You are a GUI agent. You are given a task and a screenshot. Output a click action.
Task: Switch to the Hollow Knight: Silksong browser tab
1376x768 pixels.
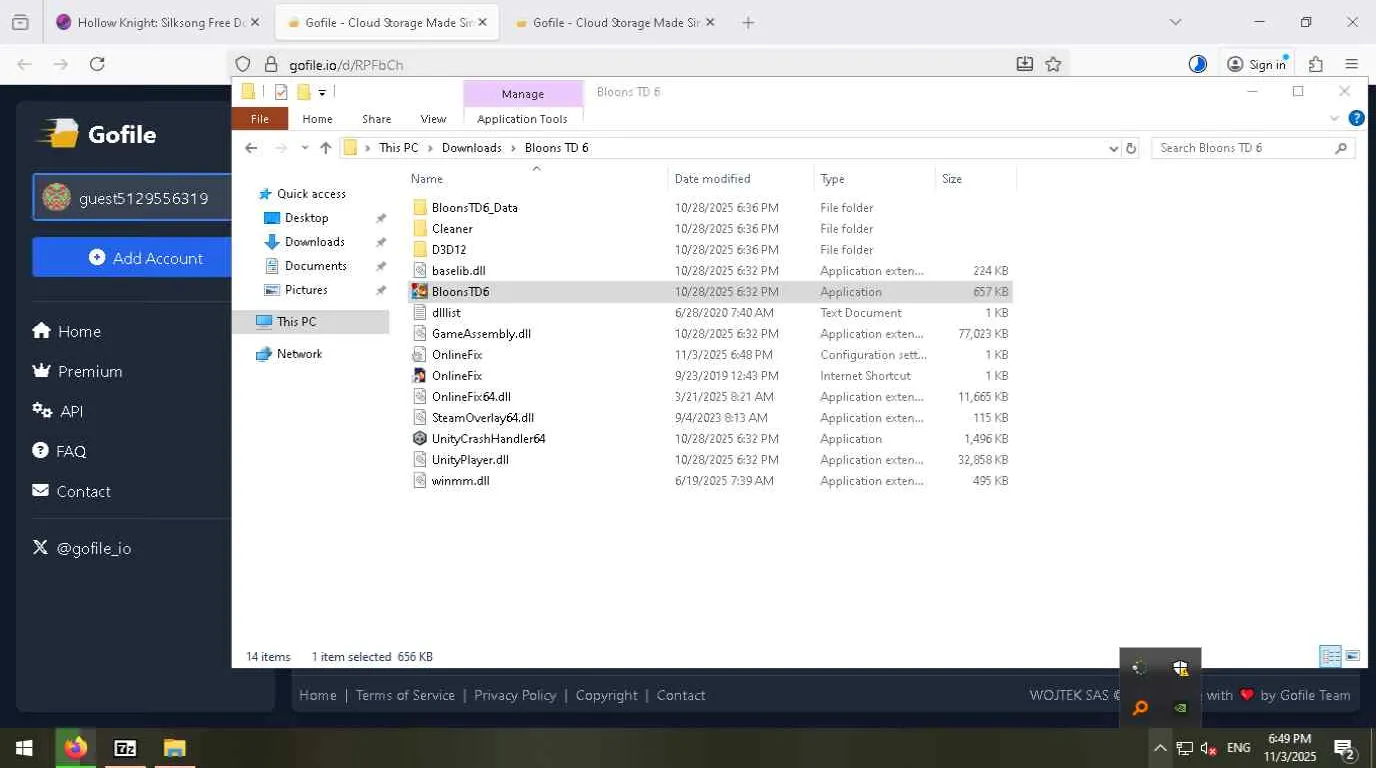pyautogui.click(x=157, y=22)
